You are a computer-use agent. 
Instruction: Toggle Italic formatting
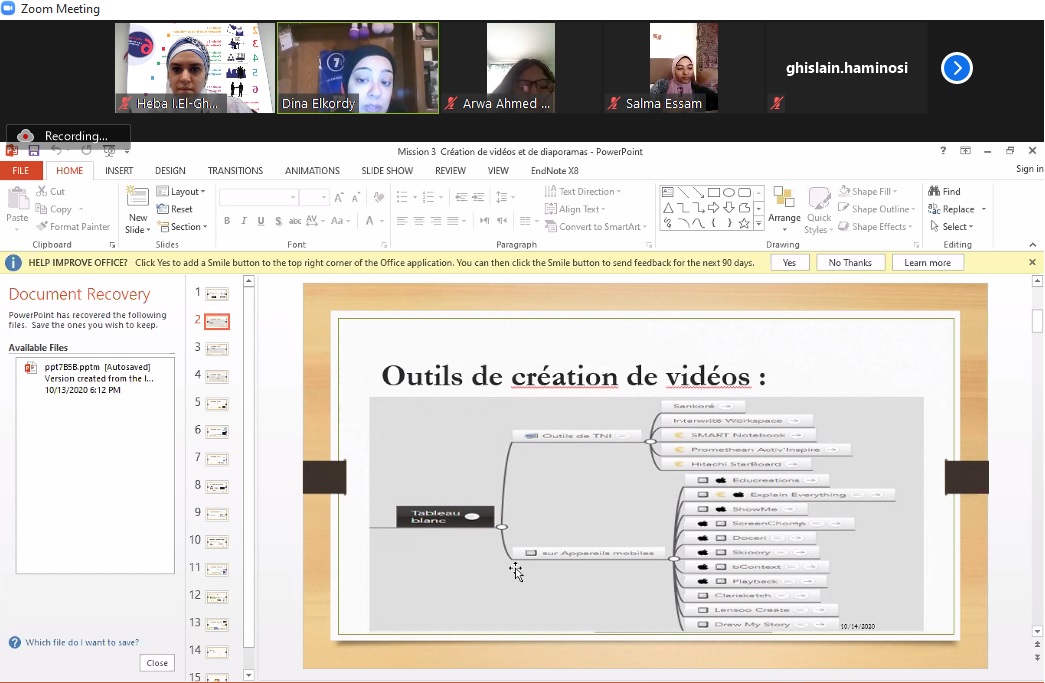(244, 221)
